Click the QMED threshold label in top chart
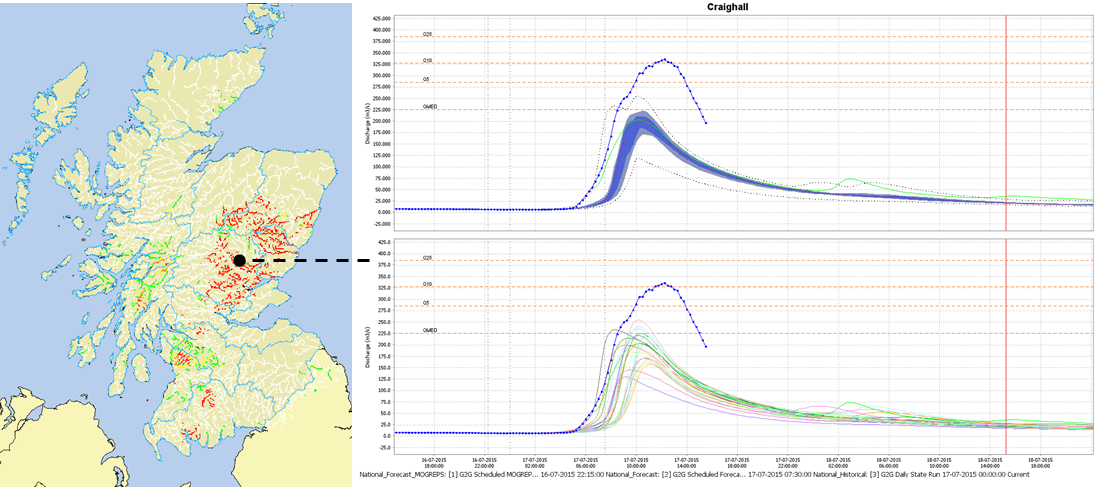 429,106
